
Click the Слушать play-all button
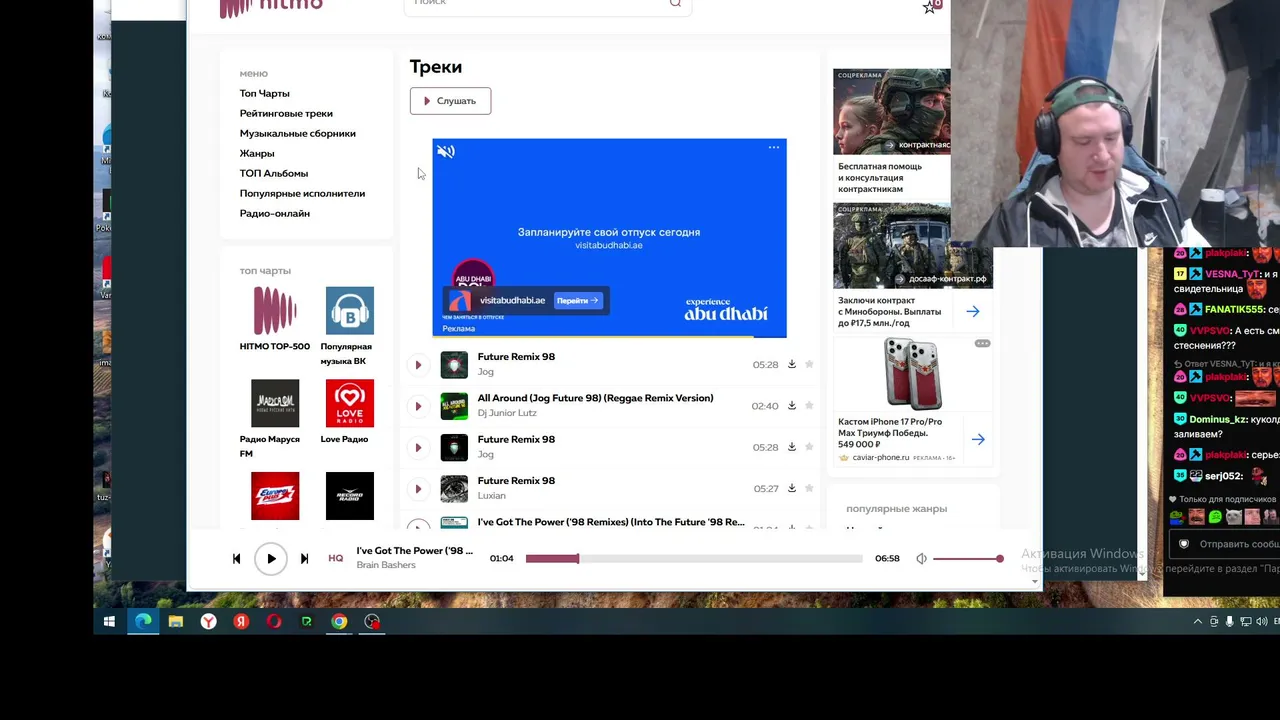tap(450, 101)
